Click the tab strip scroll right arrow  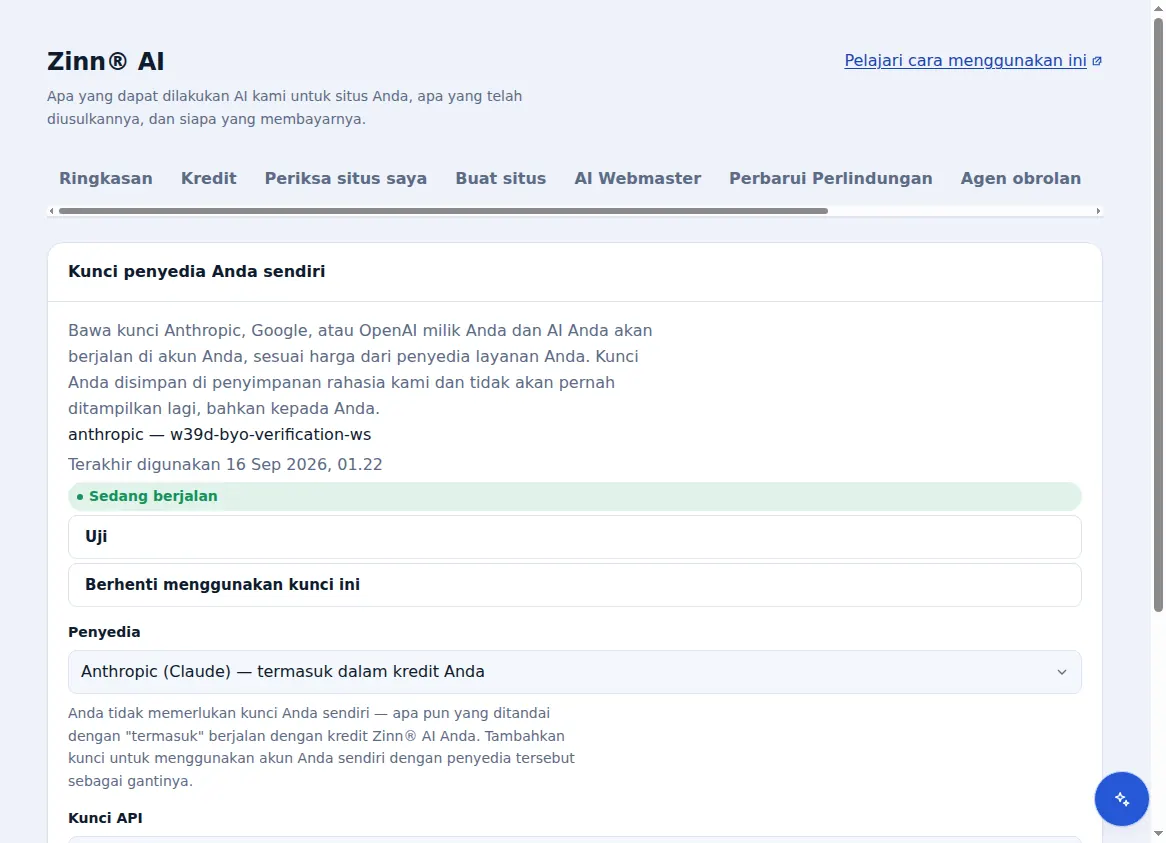point(1098,211)
